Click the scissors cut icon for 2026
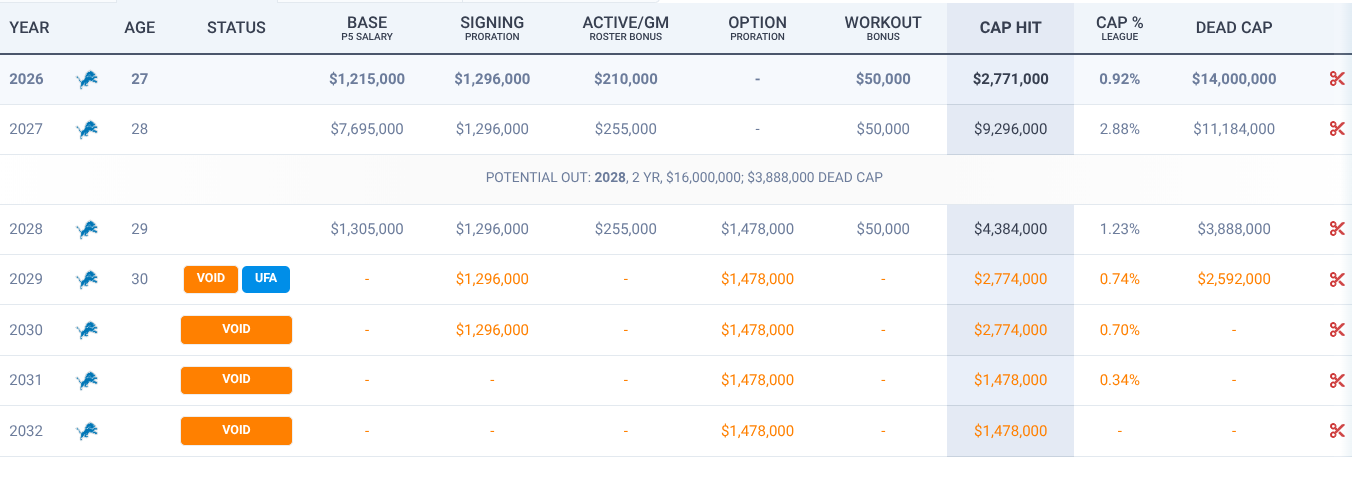This screenshot has width=1352, height=480. tap(1337, 79)
